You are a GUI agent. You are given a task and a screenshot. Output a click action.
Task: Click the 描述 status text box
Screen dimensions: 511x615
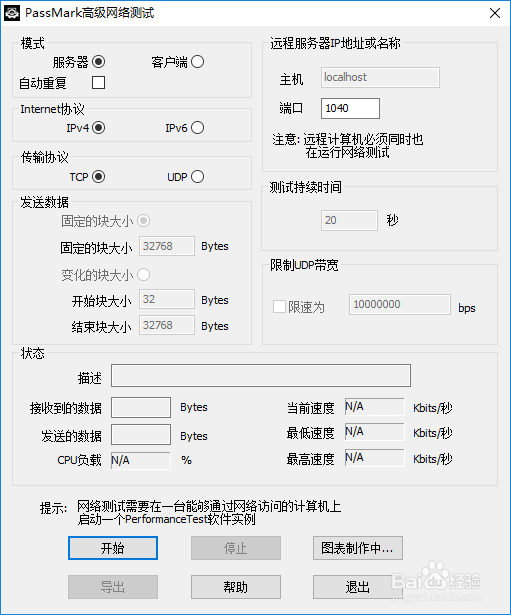click(261, 376)
